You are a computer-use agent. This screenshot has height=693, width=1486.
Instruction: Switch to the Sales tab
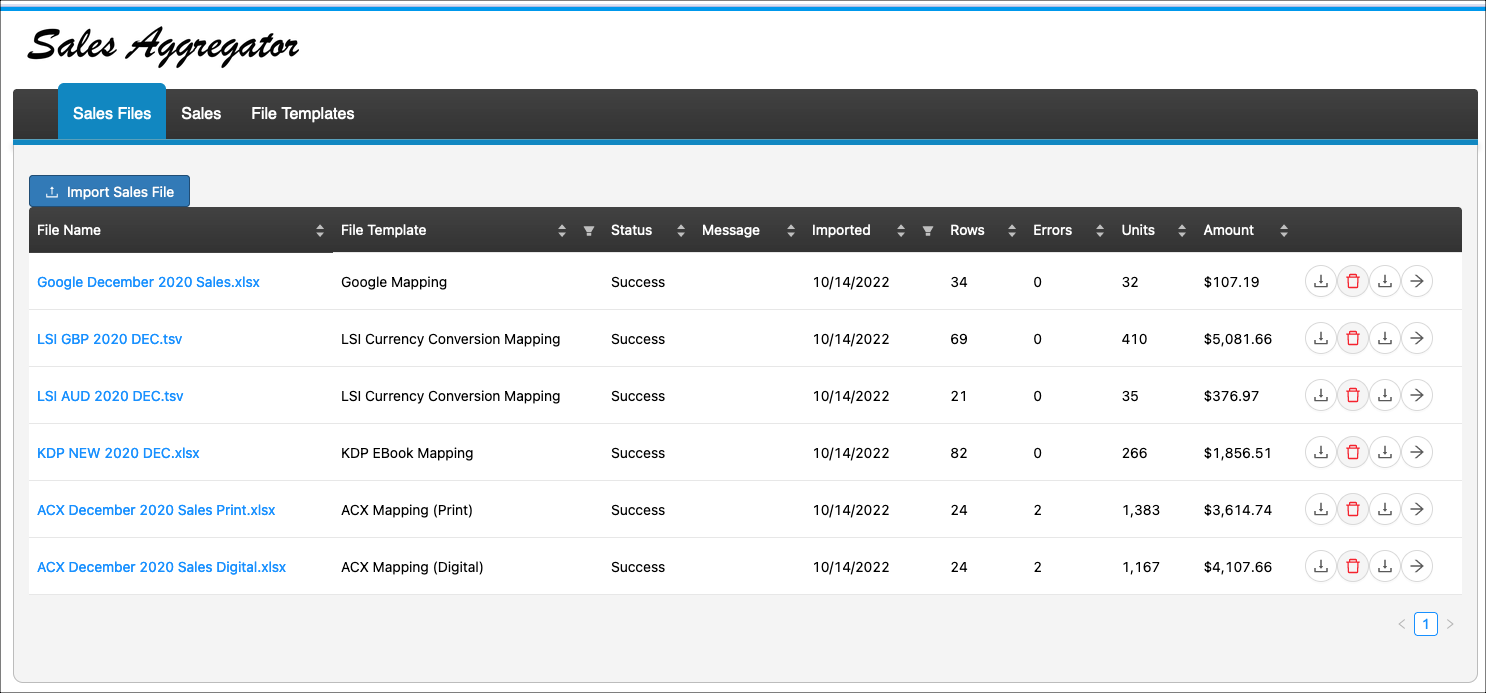[201, 113]
